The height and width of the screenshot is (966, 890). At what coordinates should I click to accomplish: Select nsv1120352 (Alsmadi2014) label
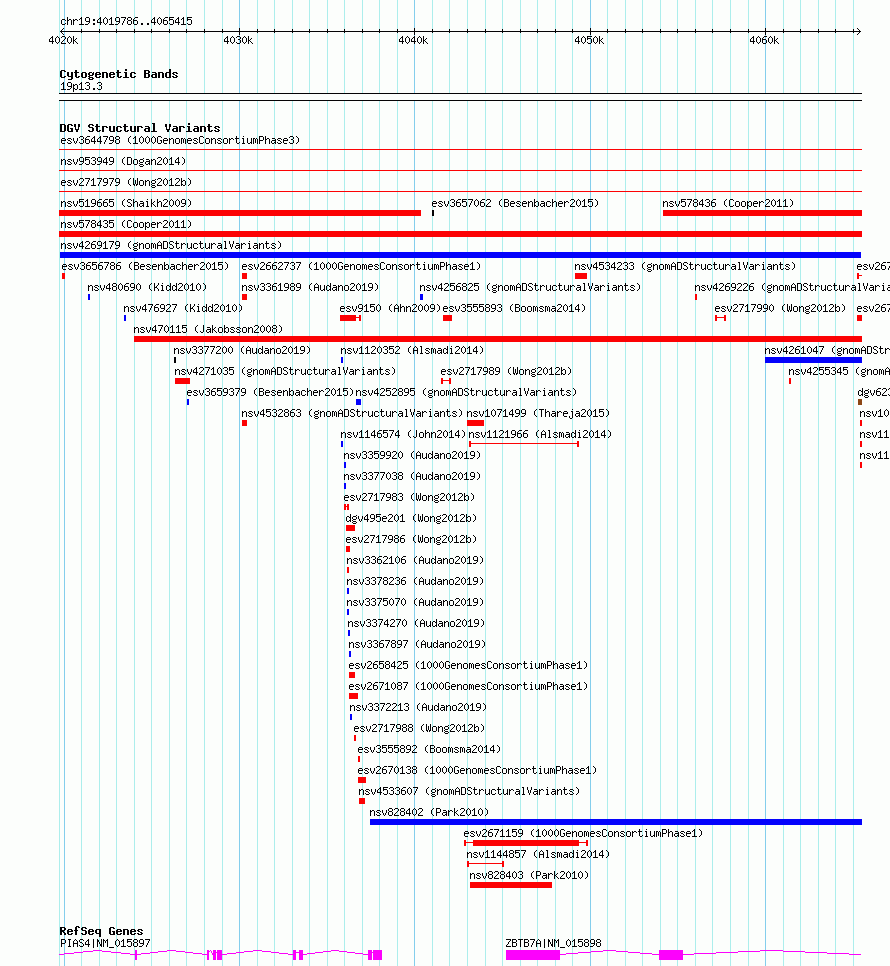[412, 350]
